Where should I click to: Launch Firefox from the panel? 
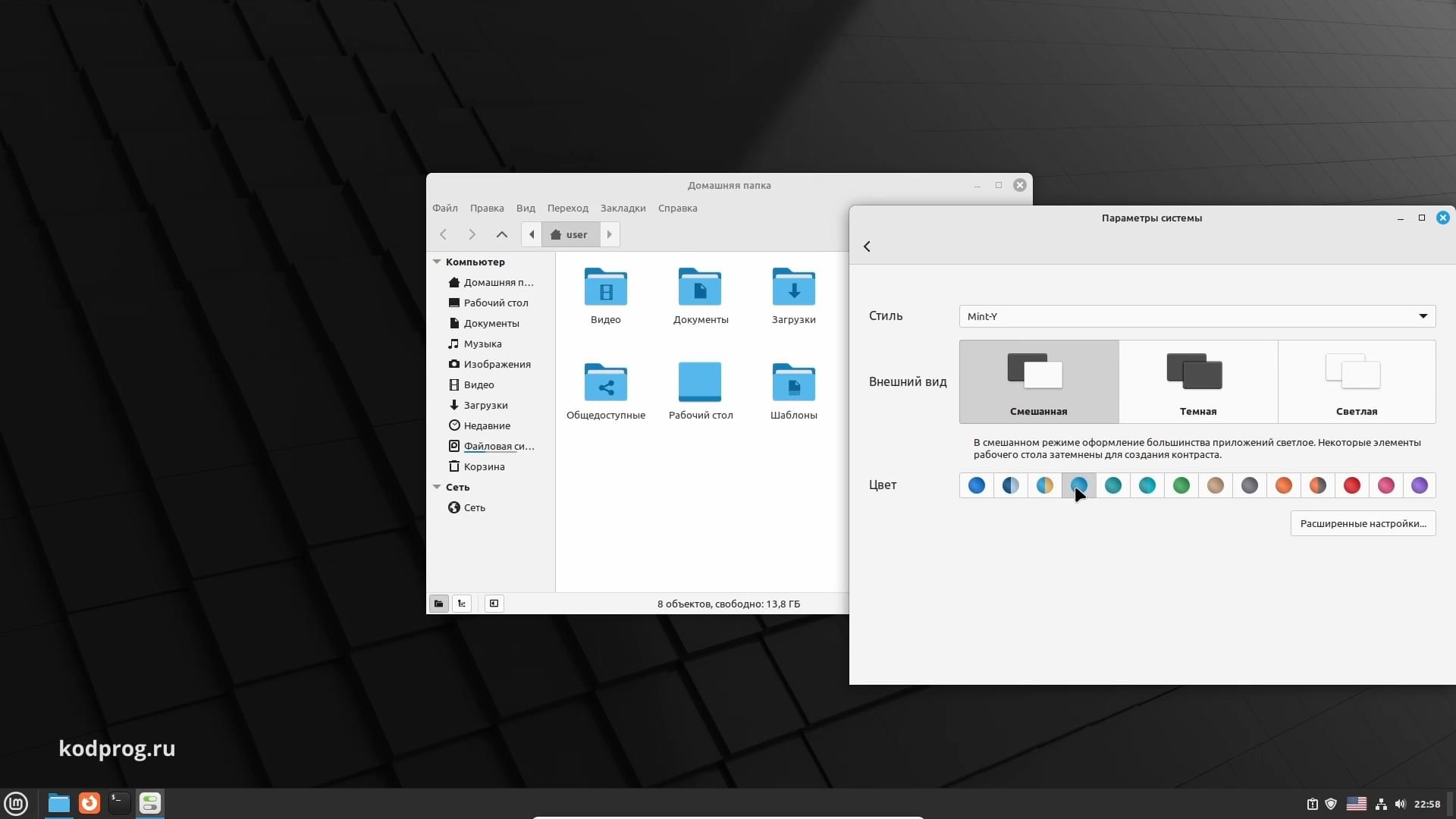click(89, 803)
